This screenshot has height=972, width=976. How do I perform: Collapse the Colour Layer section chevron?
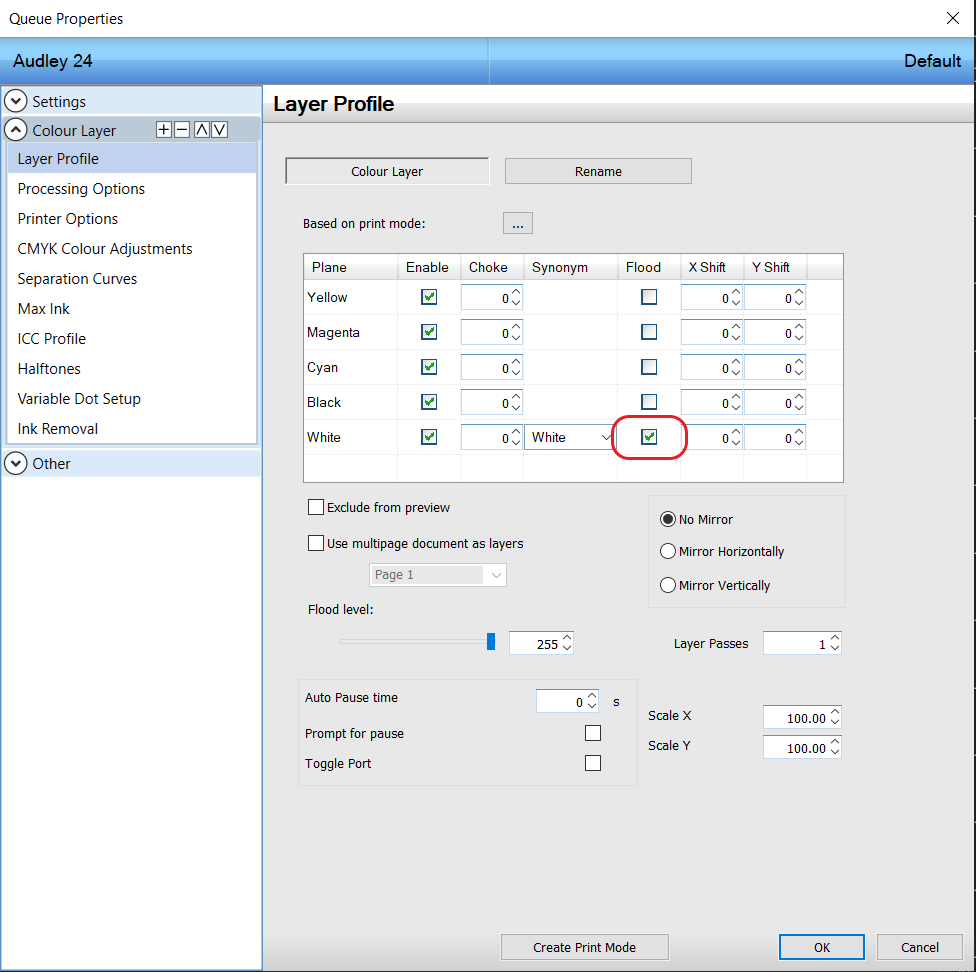16,130
